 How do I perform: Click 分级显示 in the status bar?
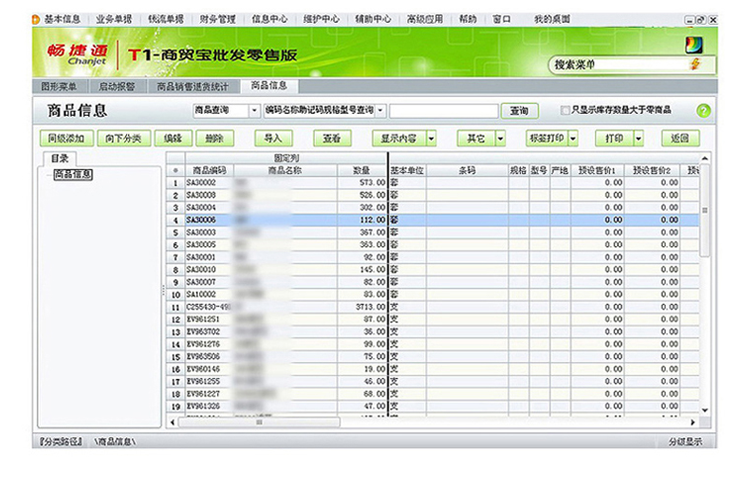(685, 442)
